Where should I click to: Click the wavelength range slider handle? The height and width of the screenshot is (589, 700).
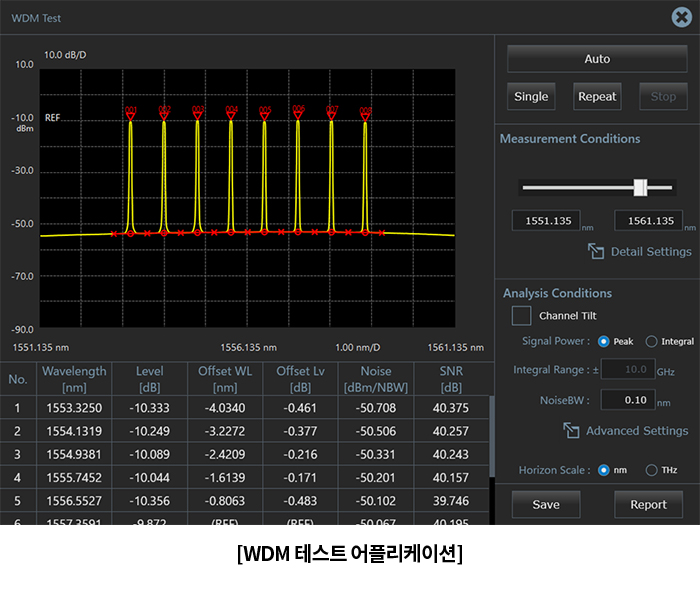click(641, 188)
